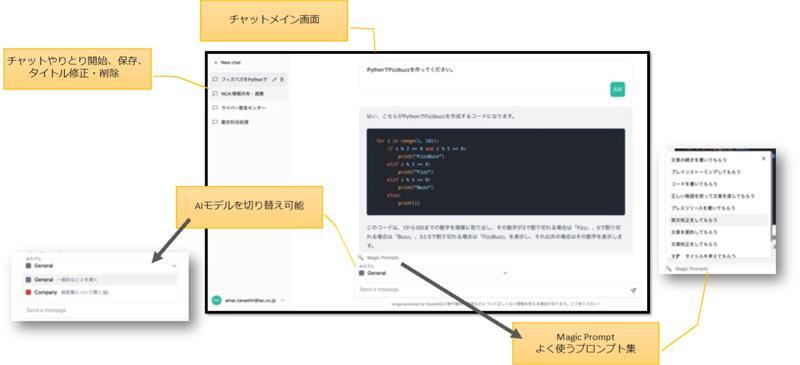Expand the model dropdown chevron in left inset

[x=174, y=266]
